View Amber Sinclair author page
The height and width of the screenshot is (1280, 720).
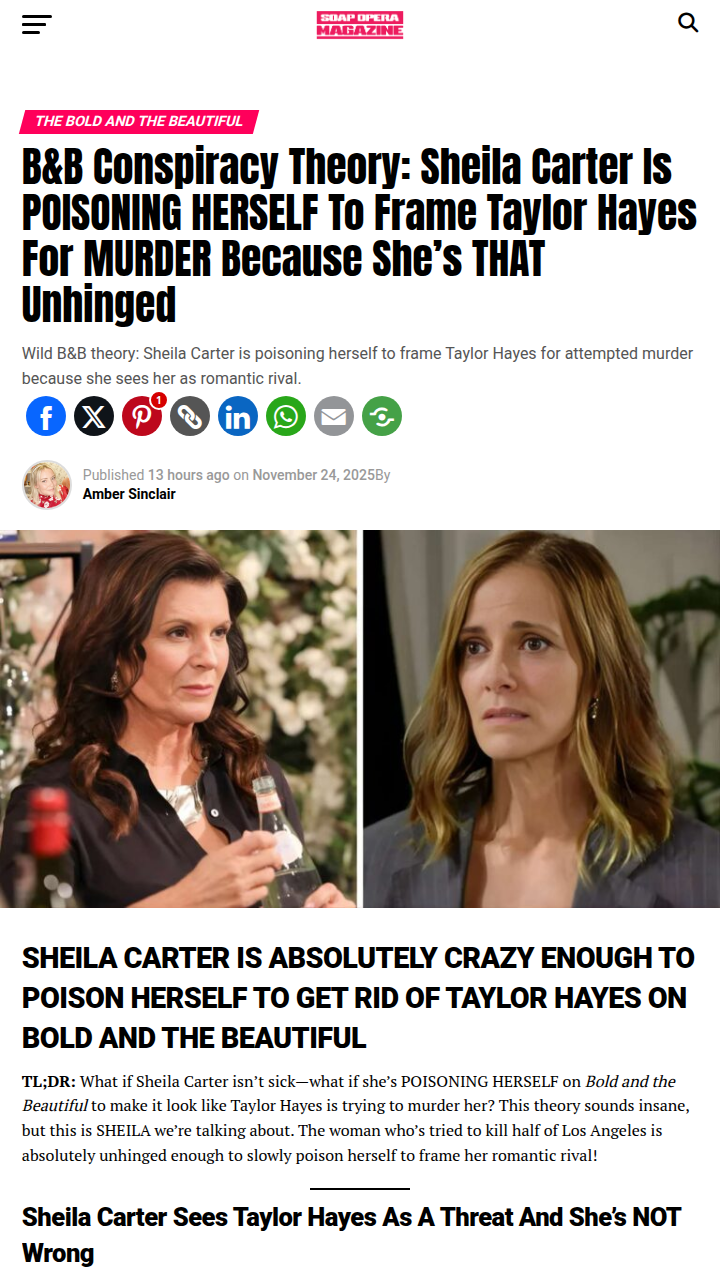coord(129,494)
